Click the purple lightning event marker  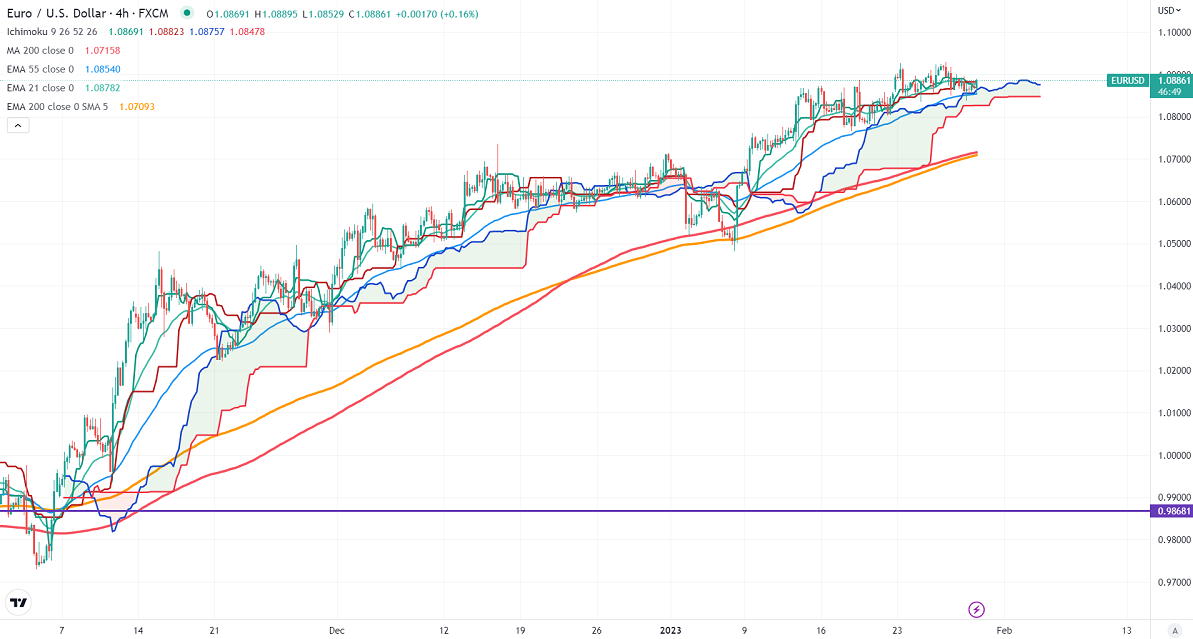tap(977, 609)
